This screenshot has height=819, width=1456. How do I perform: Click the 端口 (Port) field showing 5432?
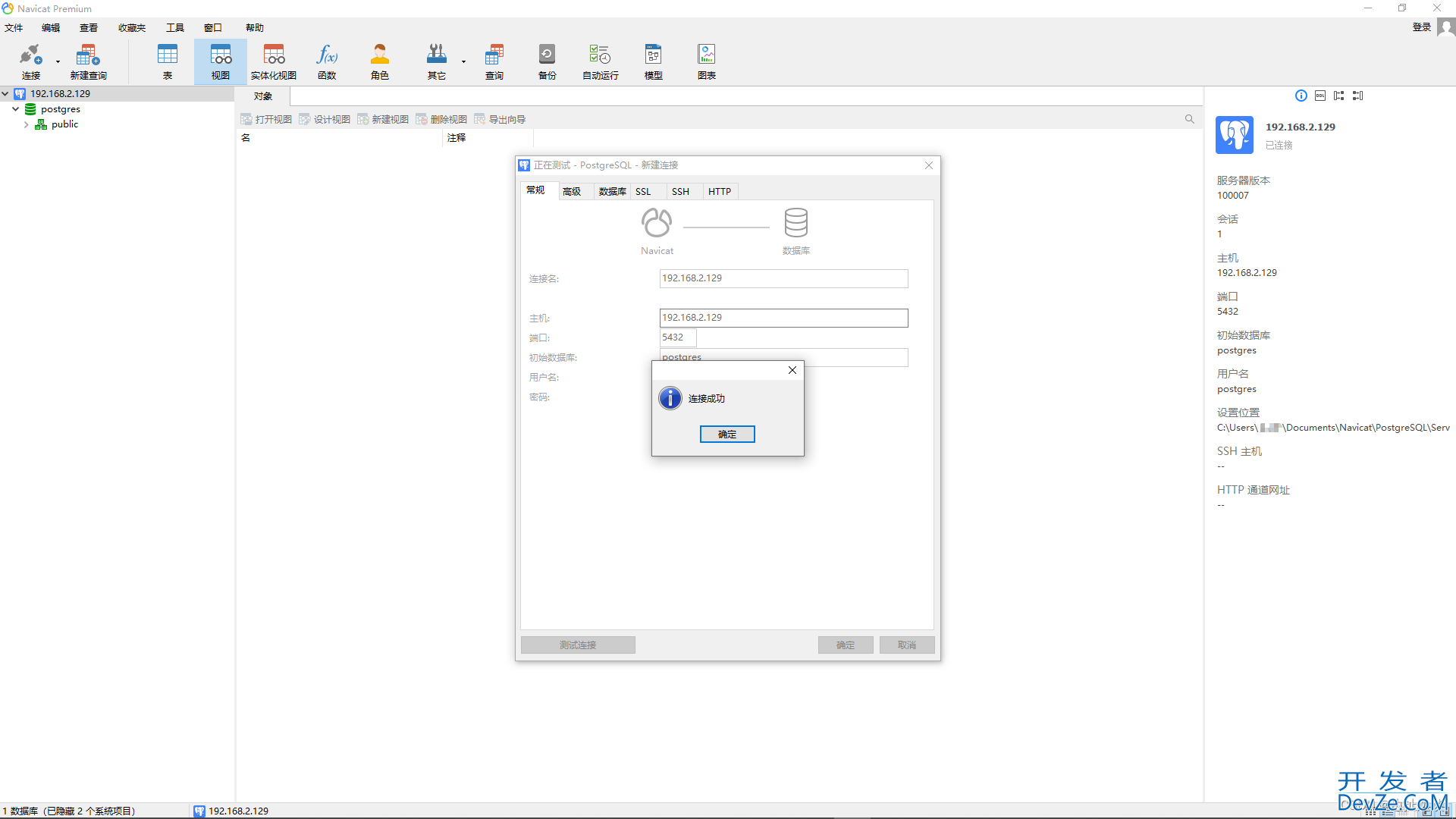tap(678, 337)
